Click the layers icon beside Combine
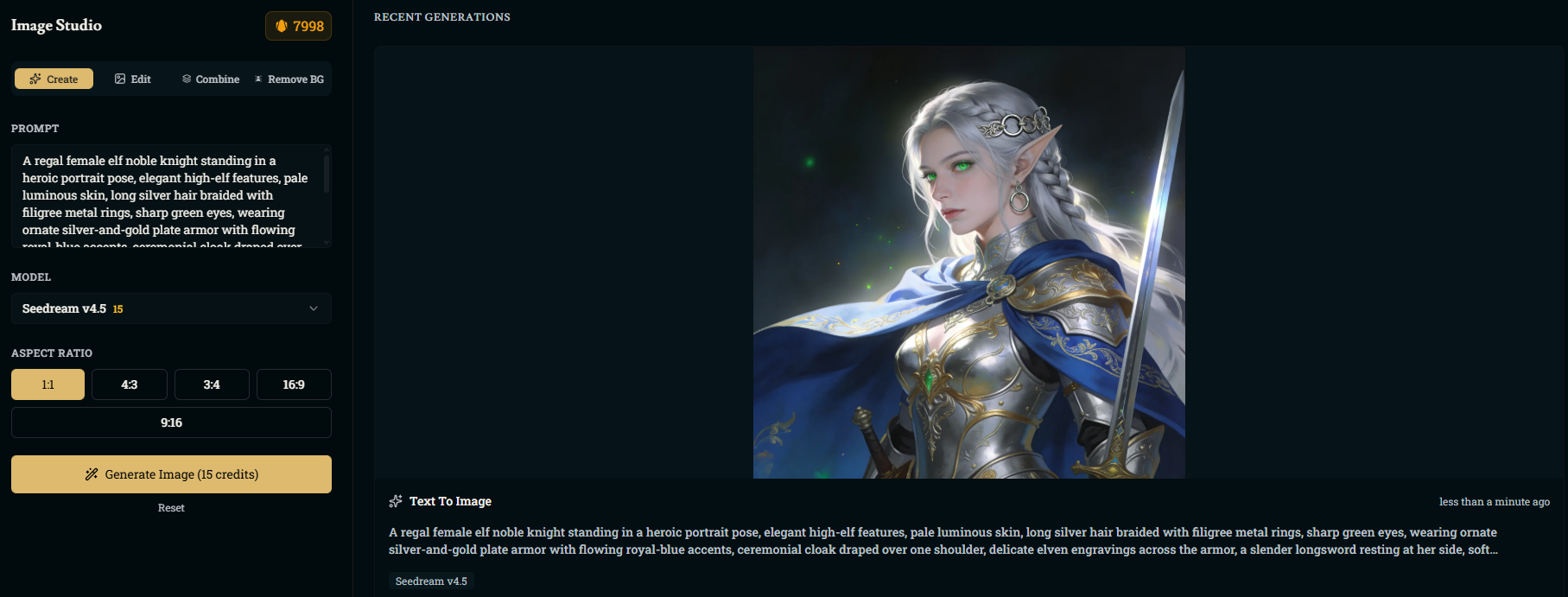1568x597 pixels. click(x=187, y=79)
